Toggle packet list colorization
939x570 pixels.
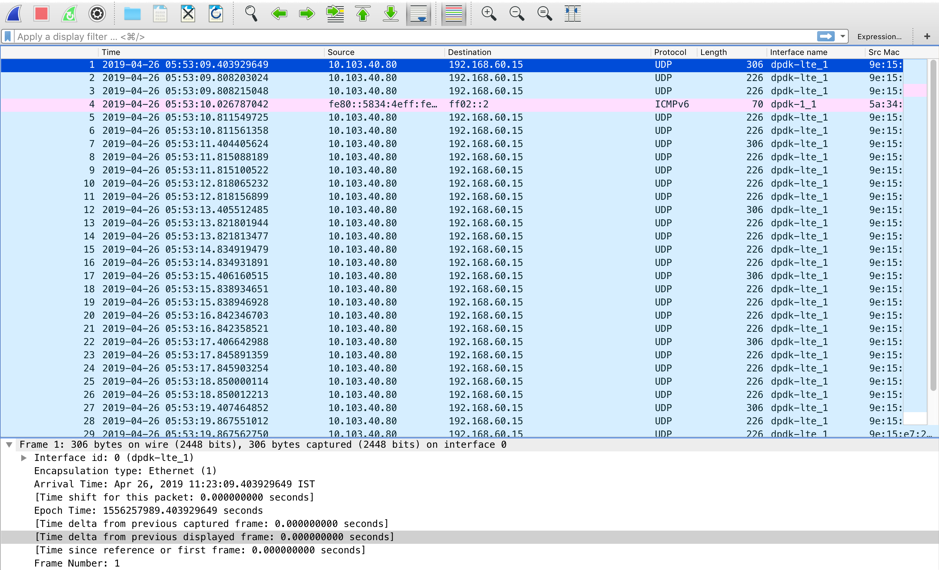pos(453,14)
